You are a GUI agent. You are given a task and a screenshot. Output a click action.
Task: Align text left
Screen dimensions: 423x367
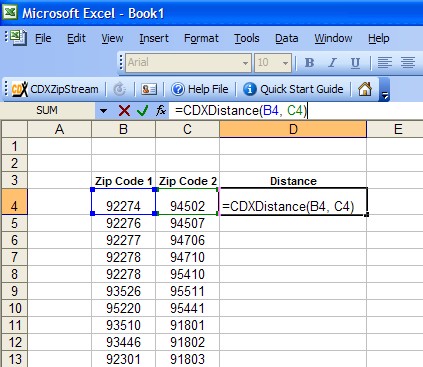click(384, 62)
